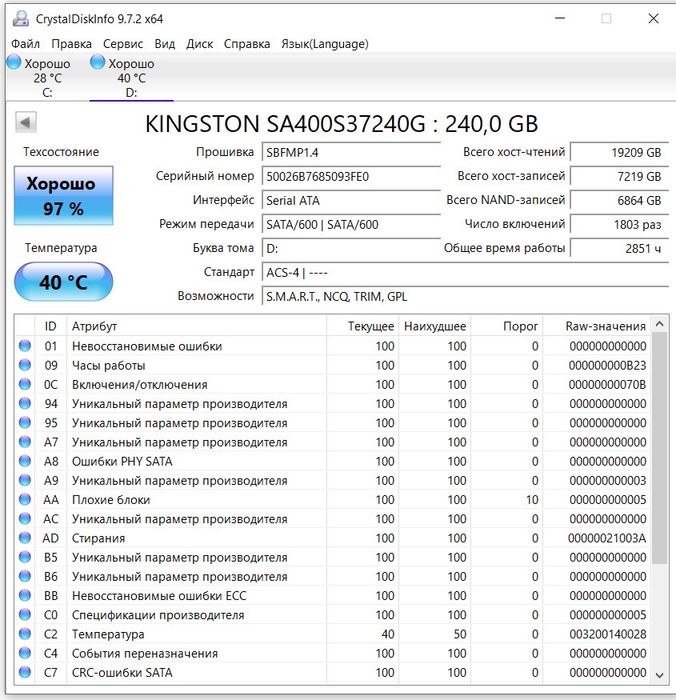Click the Текущее column header
The height and width of the screenshot is (700, 676).
(363, 326)
